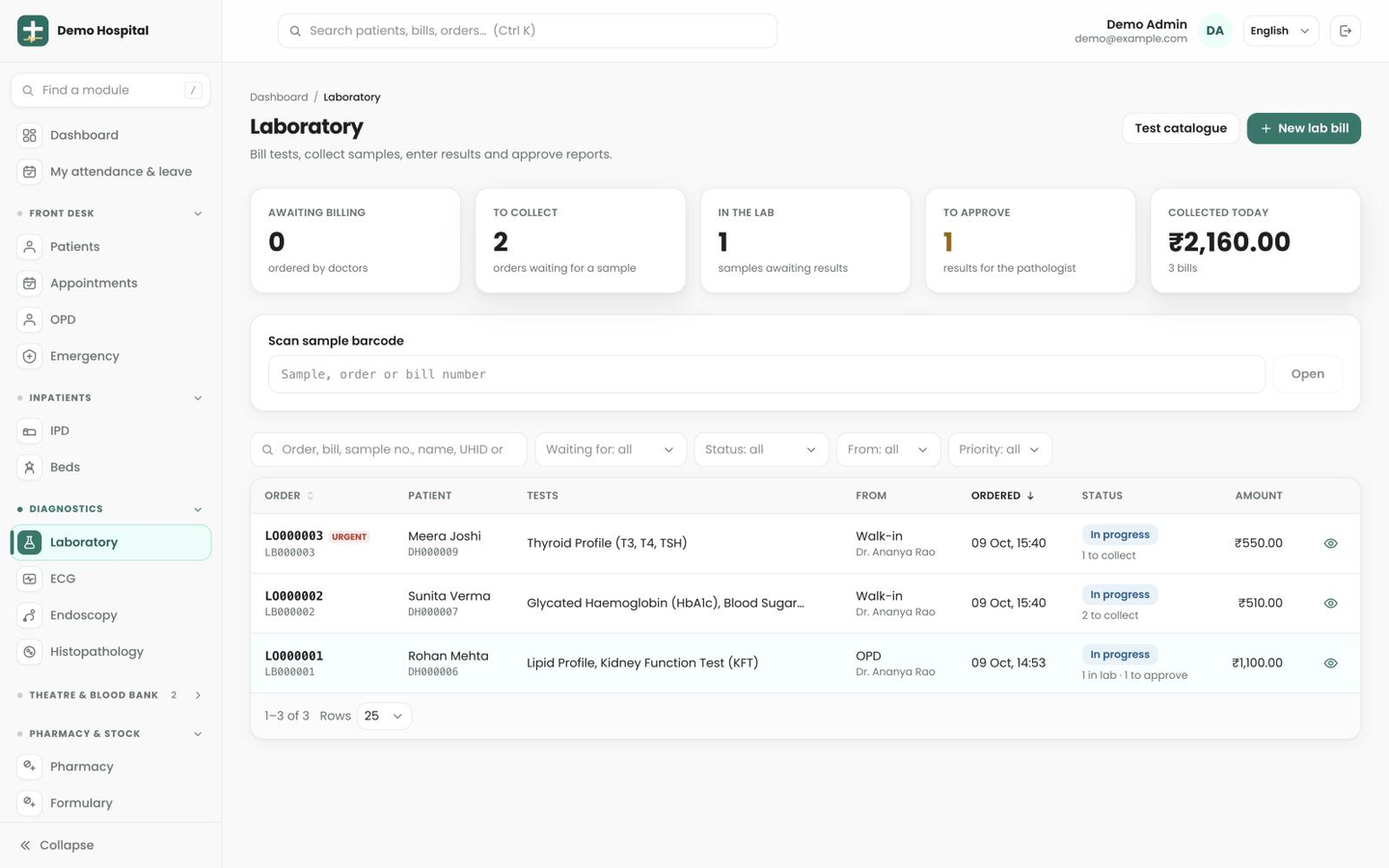Viewport: 1389px width, 868px height.
Task: Click the DA user avatar
Action: coord(1214,31)
